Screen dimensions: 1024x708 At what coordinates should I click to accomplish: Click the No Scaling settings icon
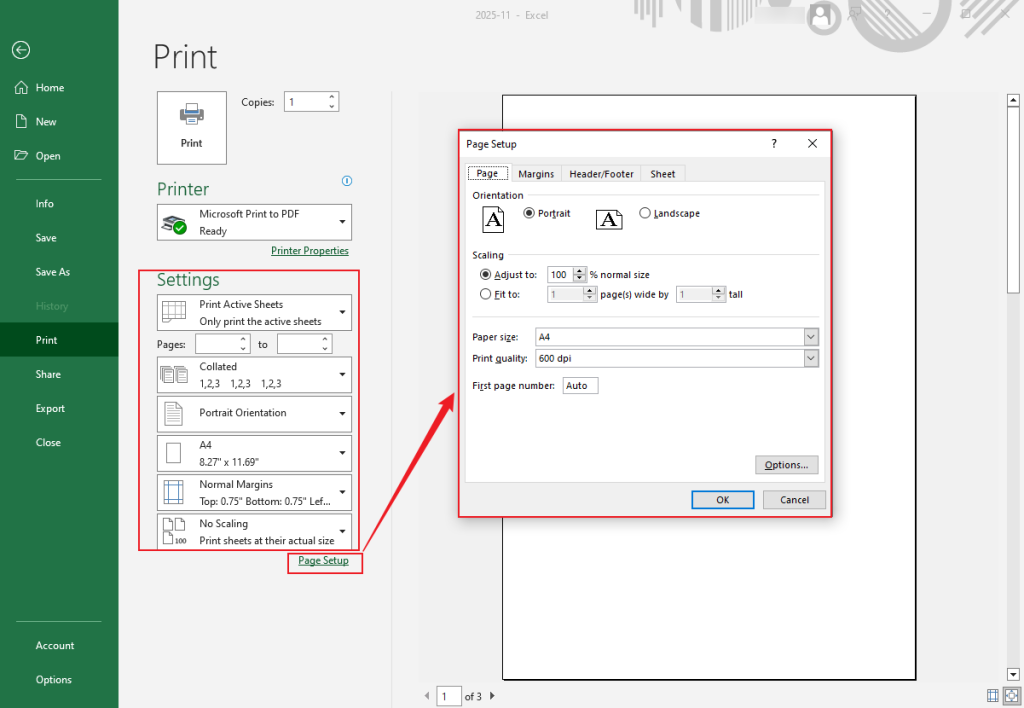(x=175, y=530)
